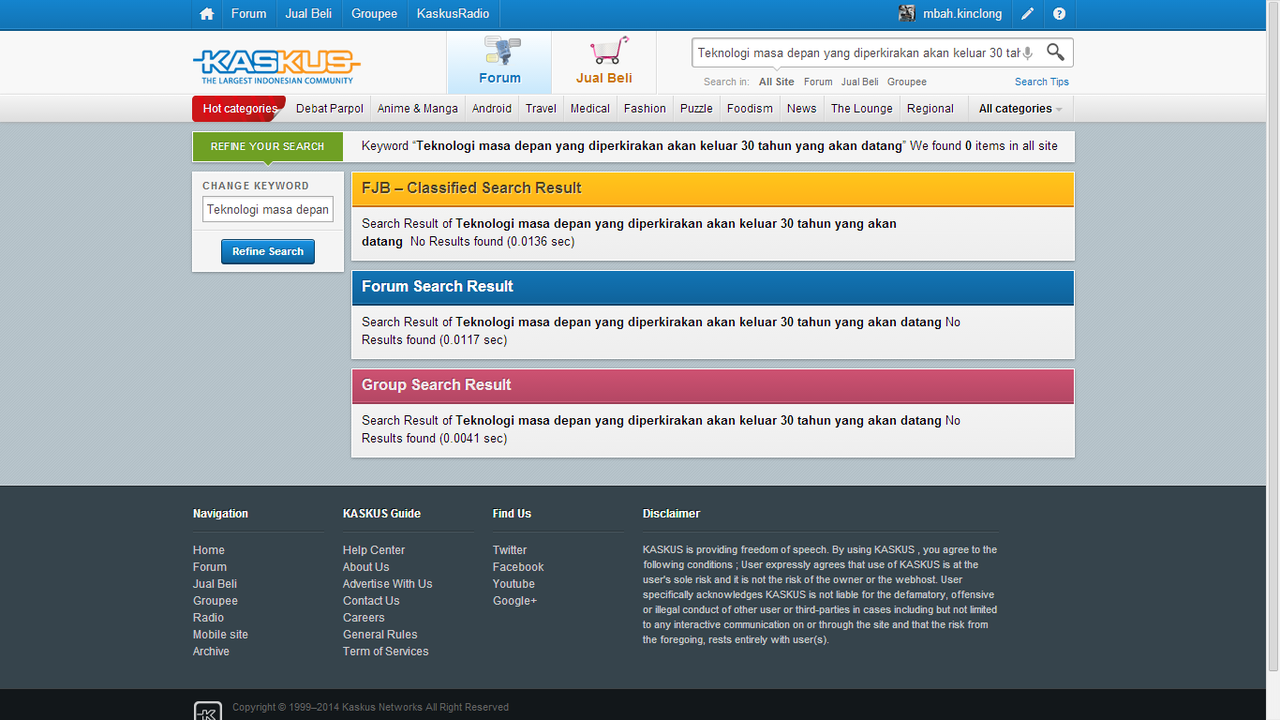
Task: Open General Rules link
Action: [x=380, y=635]
